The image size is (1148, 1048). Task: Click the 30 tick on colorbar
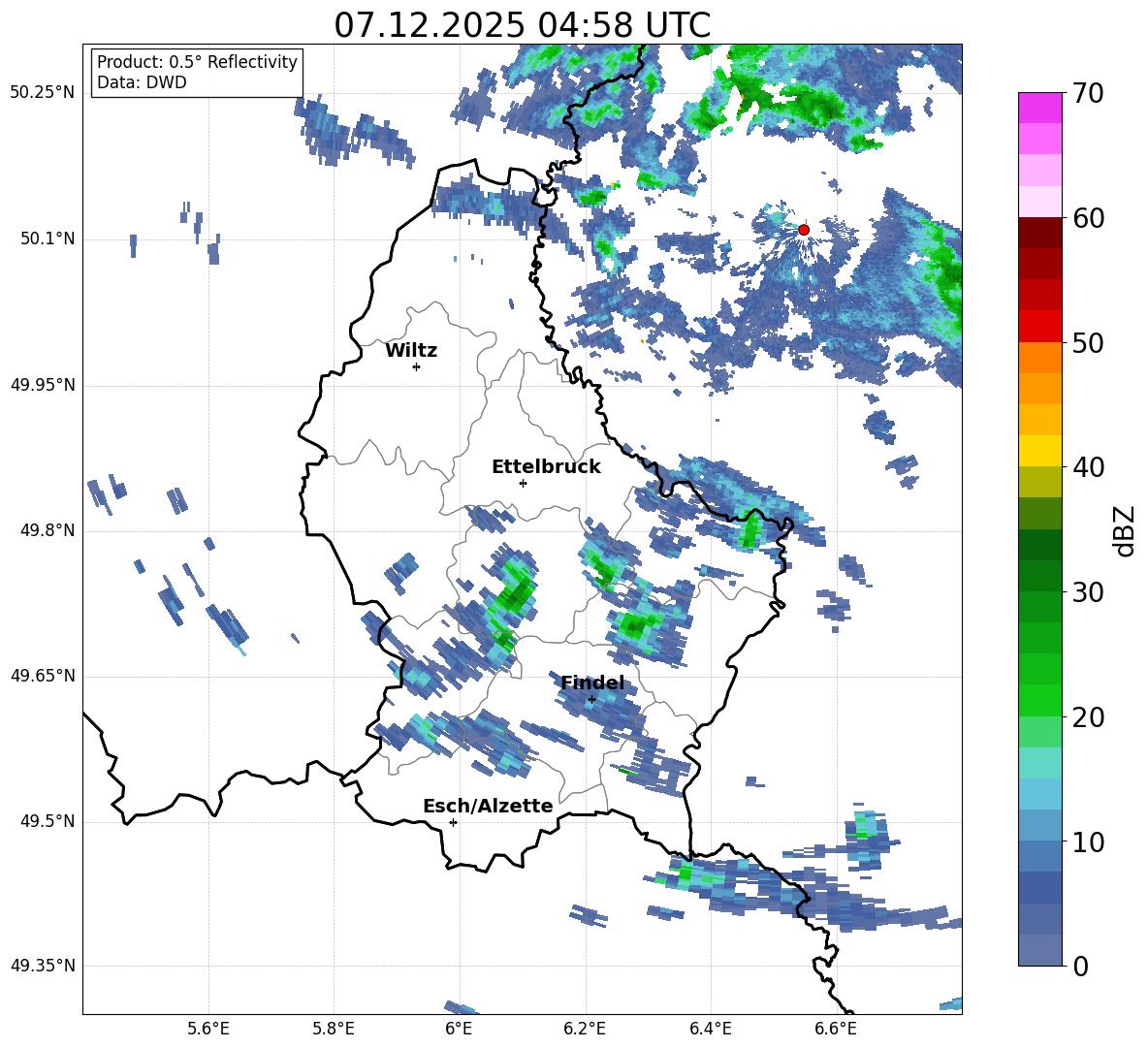click(1087, 592)
